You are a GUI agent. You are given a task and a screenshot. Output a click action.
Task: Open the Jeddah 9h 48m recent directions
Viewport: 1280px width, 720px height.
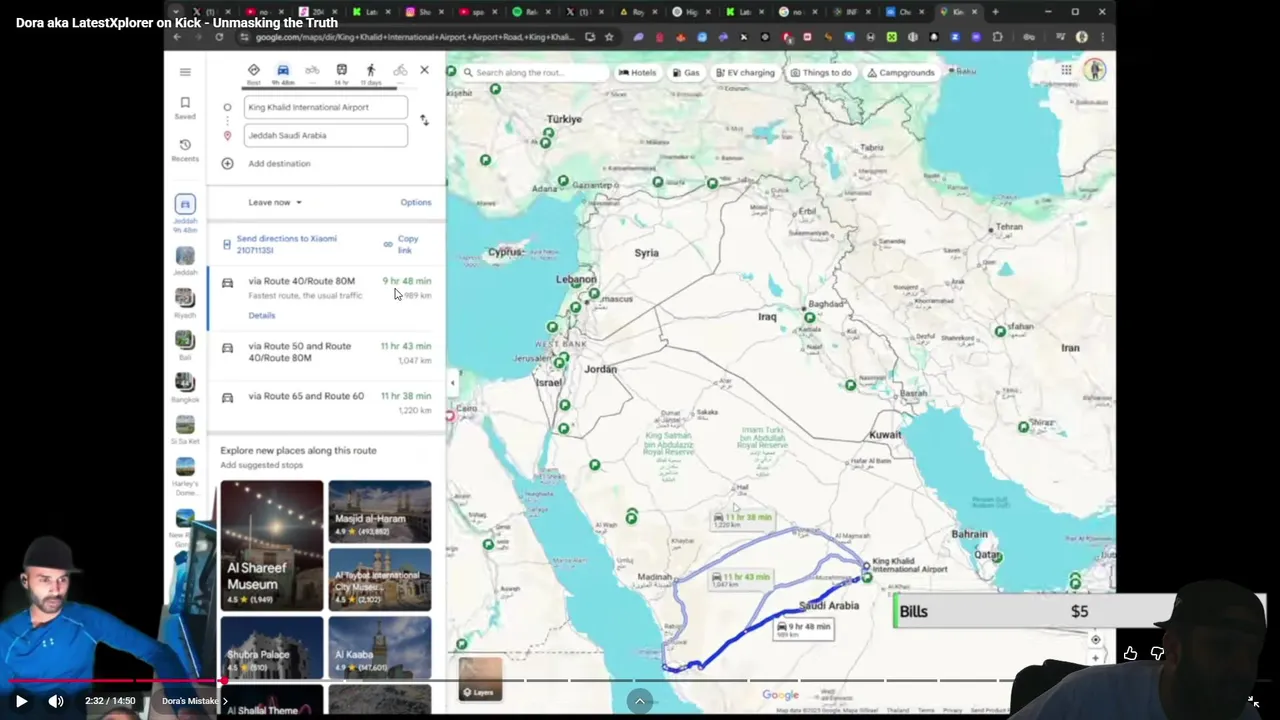point(185,214)
